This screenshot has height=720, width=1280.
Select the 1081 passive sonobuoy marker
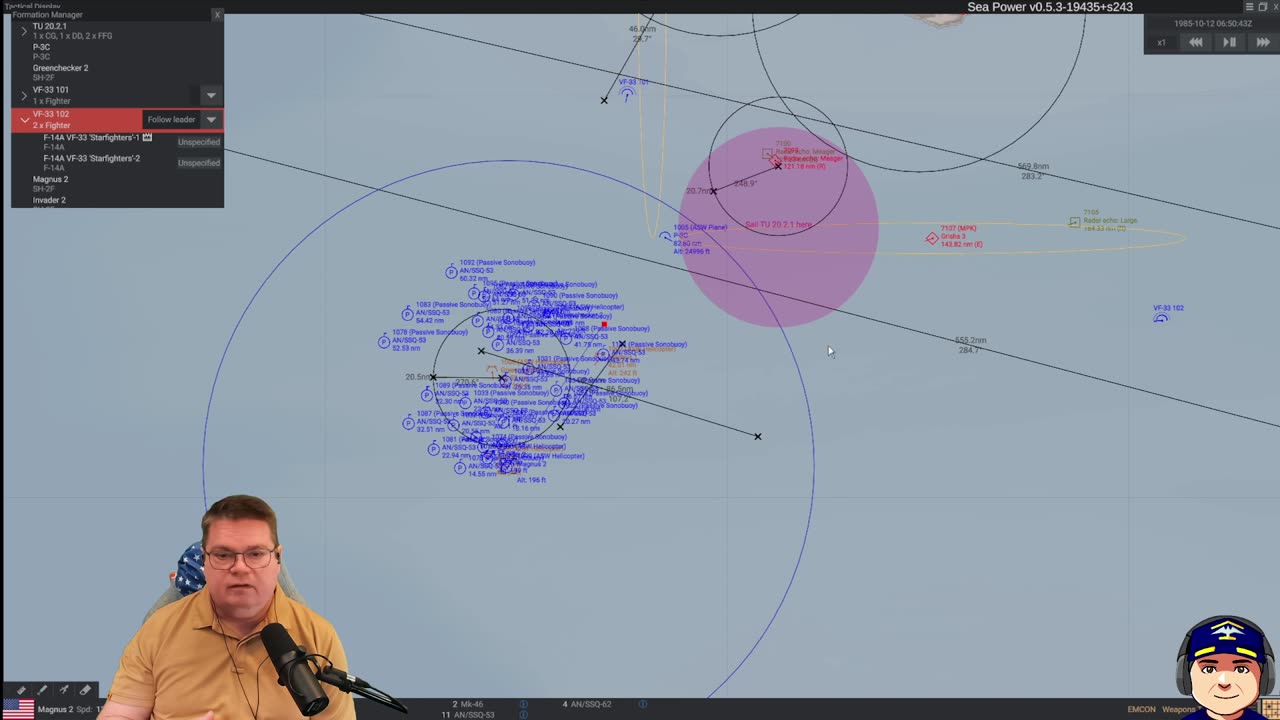click(433, 449)
